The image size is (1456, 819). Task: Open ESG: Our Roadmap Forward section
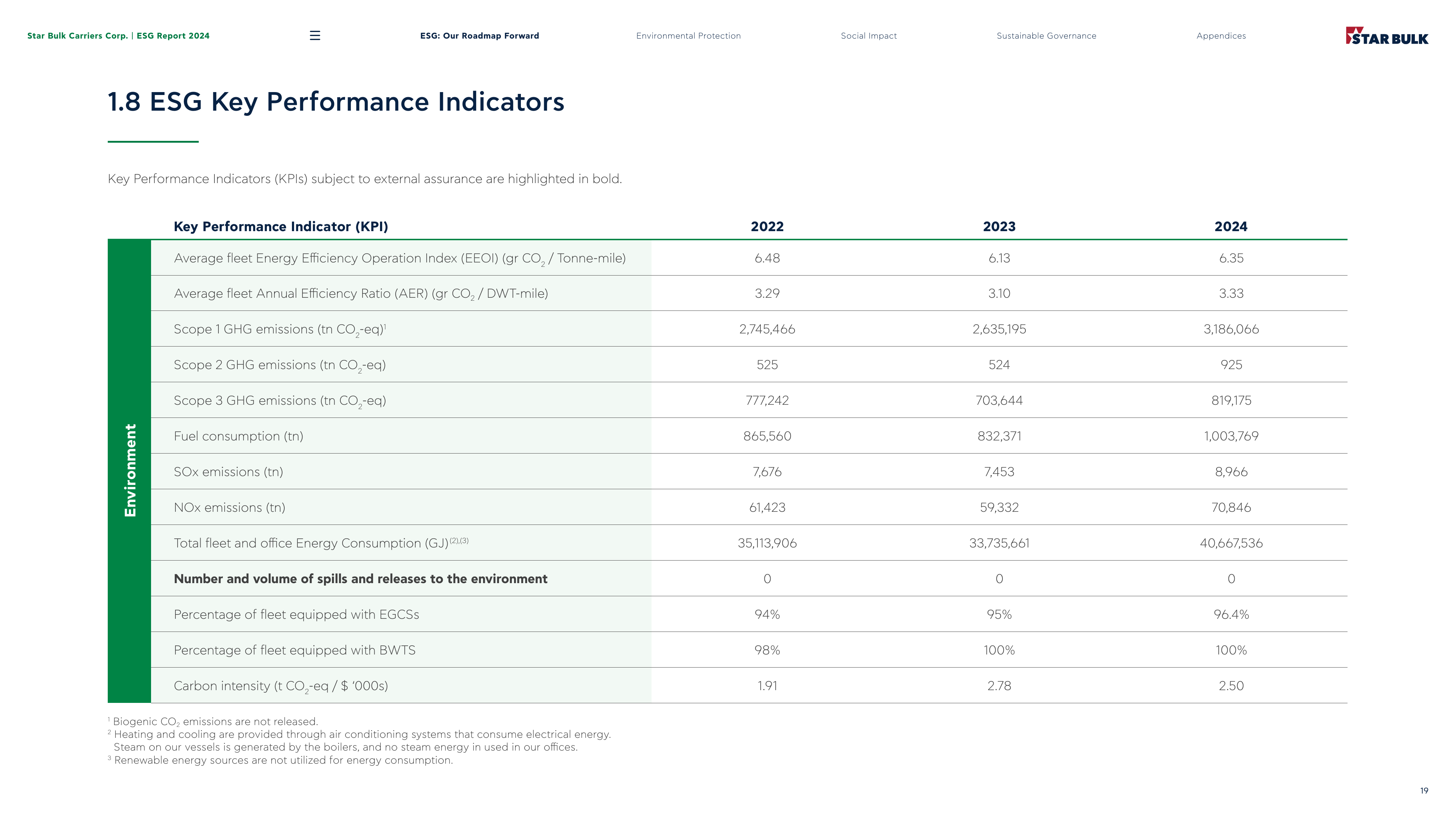[479, 36]
